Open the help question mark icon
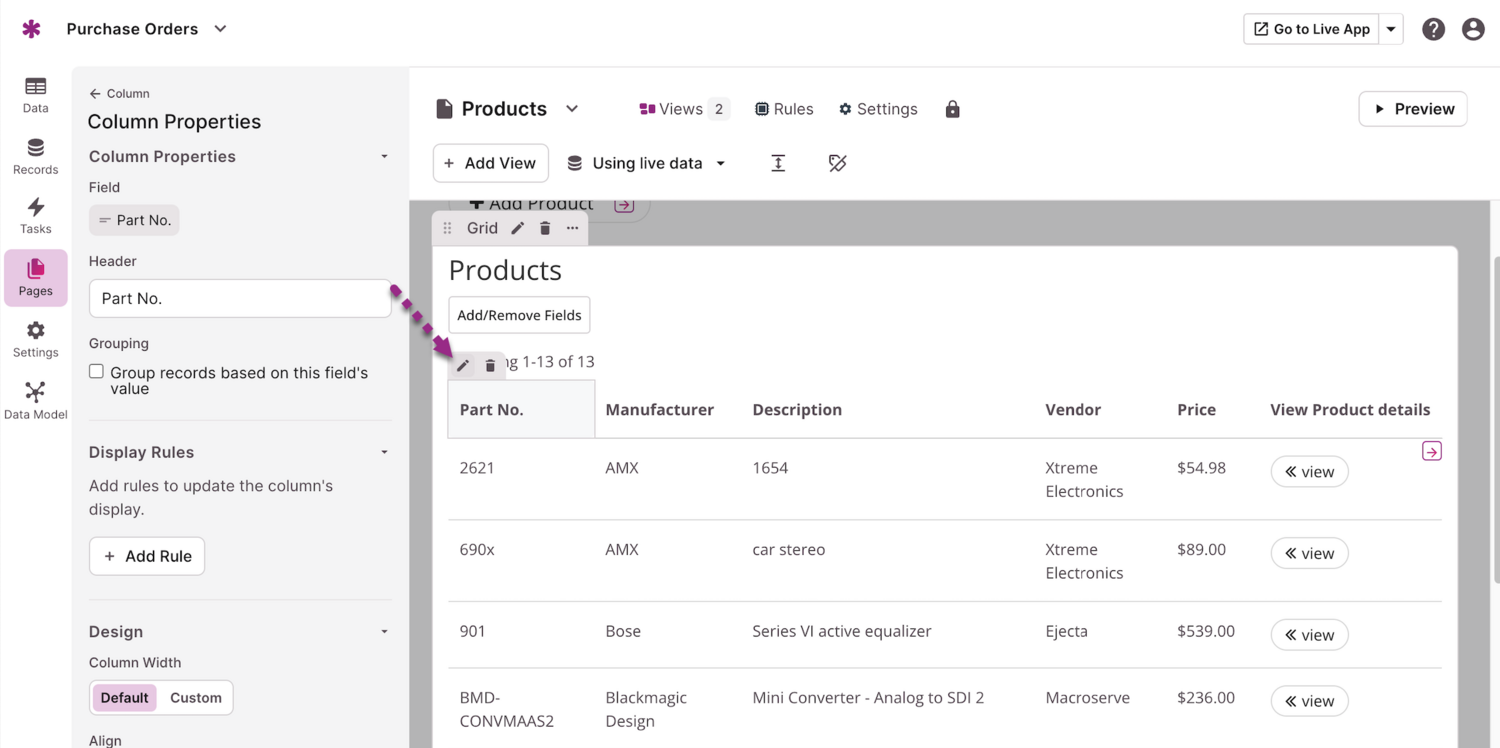 pyautogui.click(x=1433, y=29)
